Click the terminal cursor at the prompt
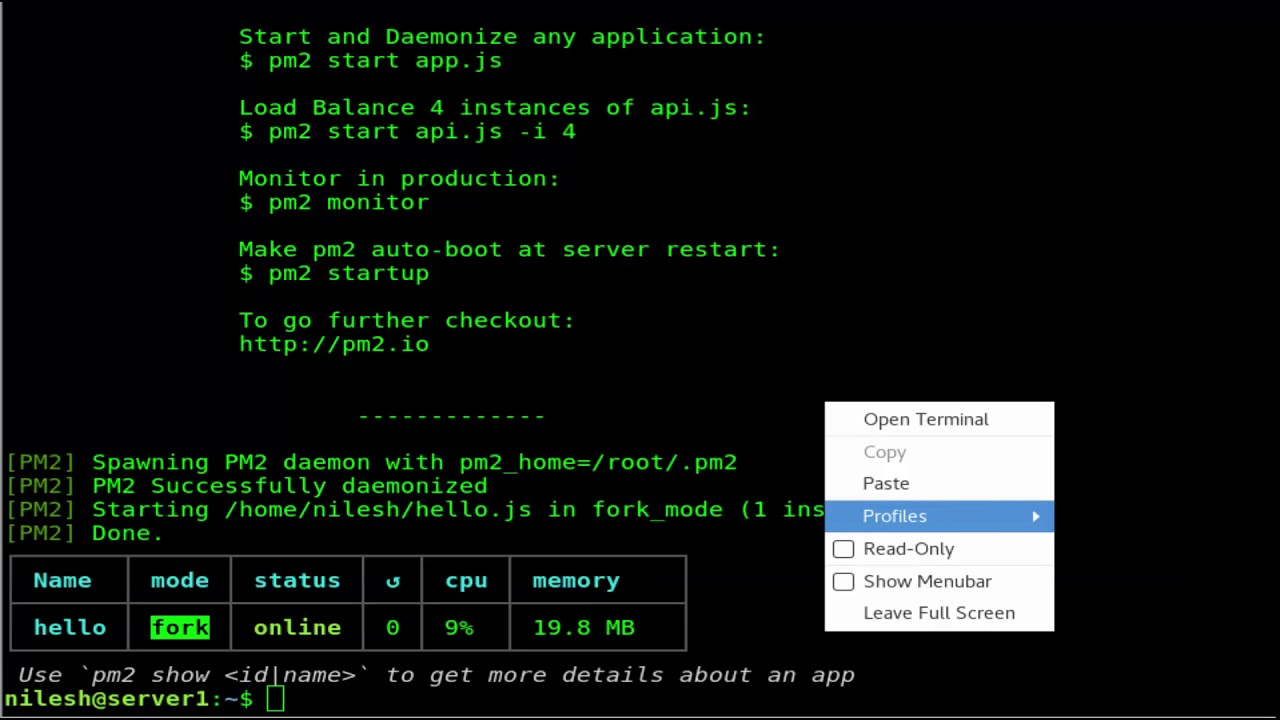Image resolution: width=1280 pixels, height=720 pixels. coord(276,699)
